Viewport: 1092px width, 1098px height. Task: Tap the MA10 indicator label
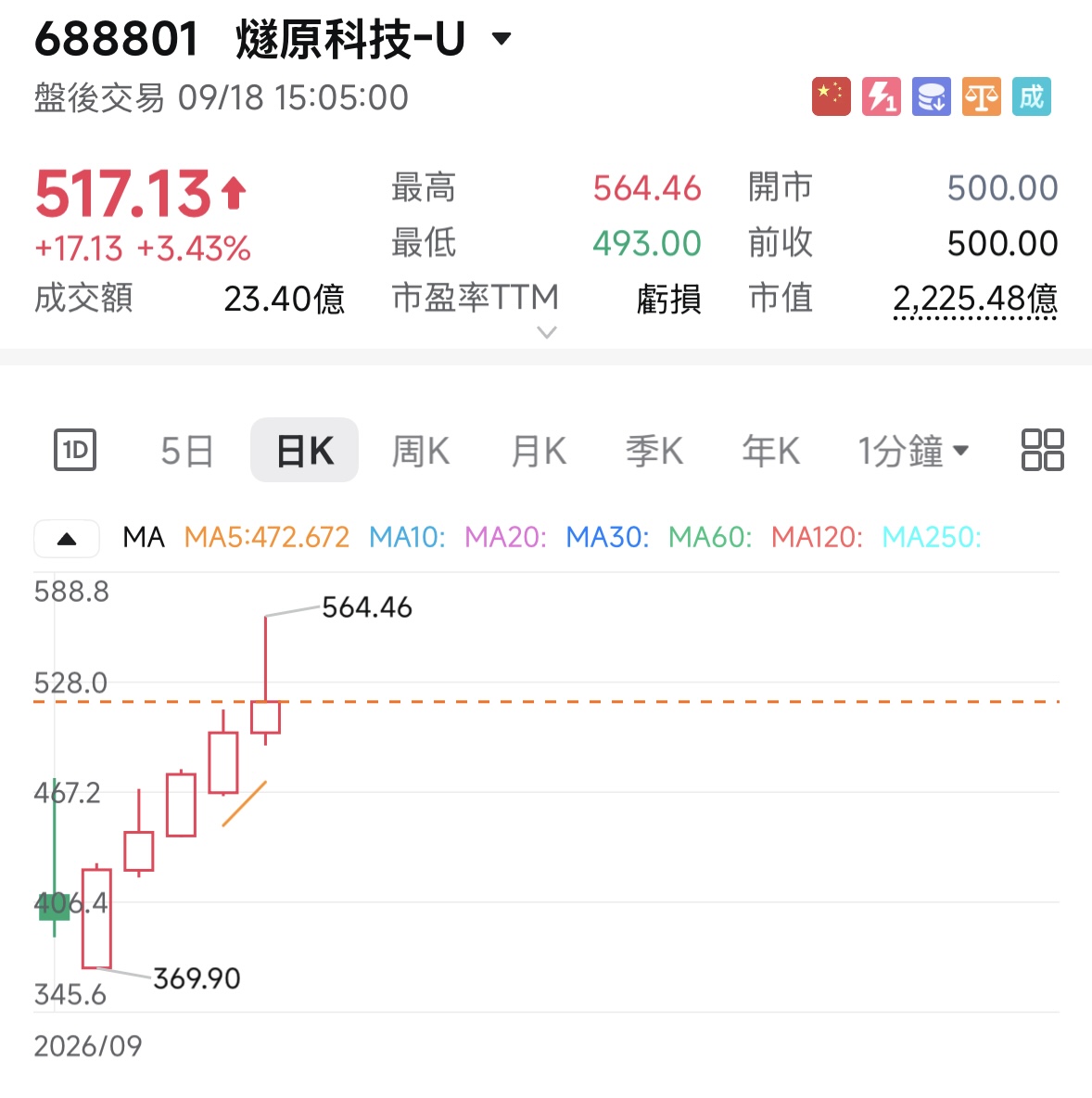[x=407, y=538]
